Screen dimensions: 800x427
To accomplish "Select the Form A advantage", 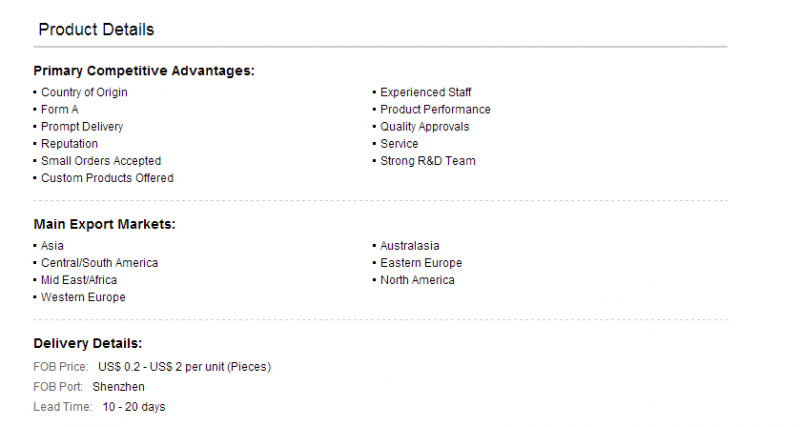I will coord(60,110).
